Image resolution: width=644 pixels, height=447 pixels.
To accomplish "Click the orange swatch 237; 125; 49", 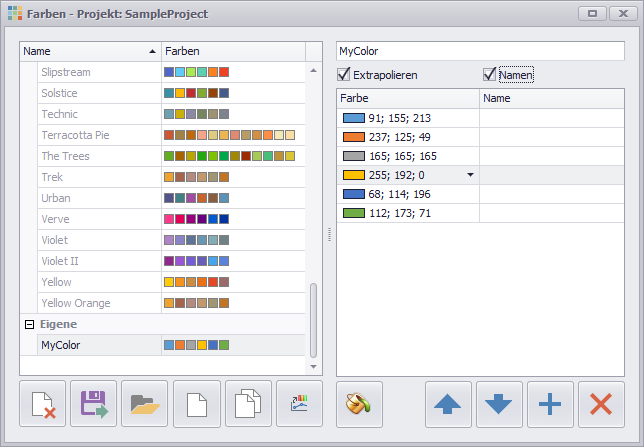I will point(354,137).
